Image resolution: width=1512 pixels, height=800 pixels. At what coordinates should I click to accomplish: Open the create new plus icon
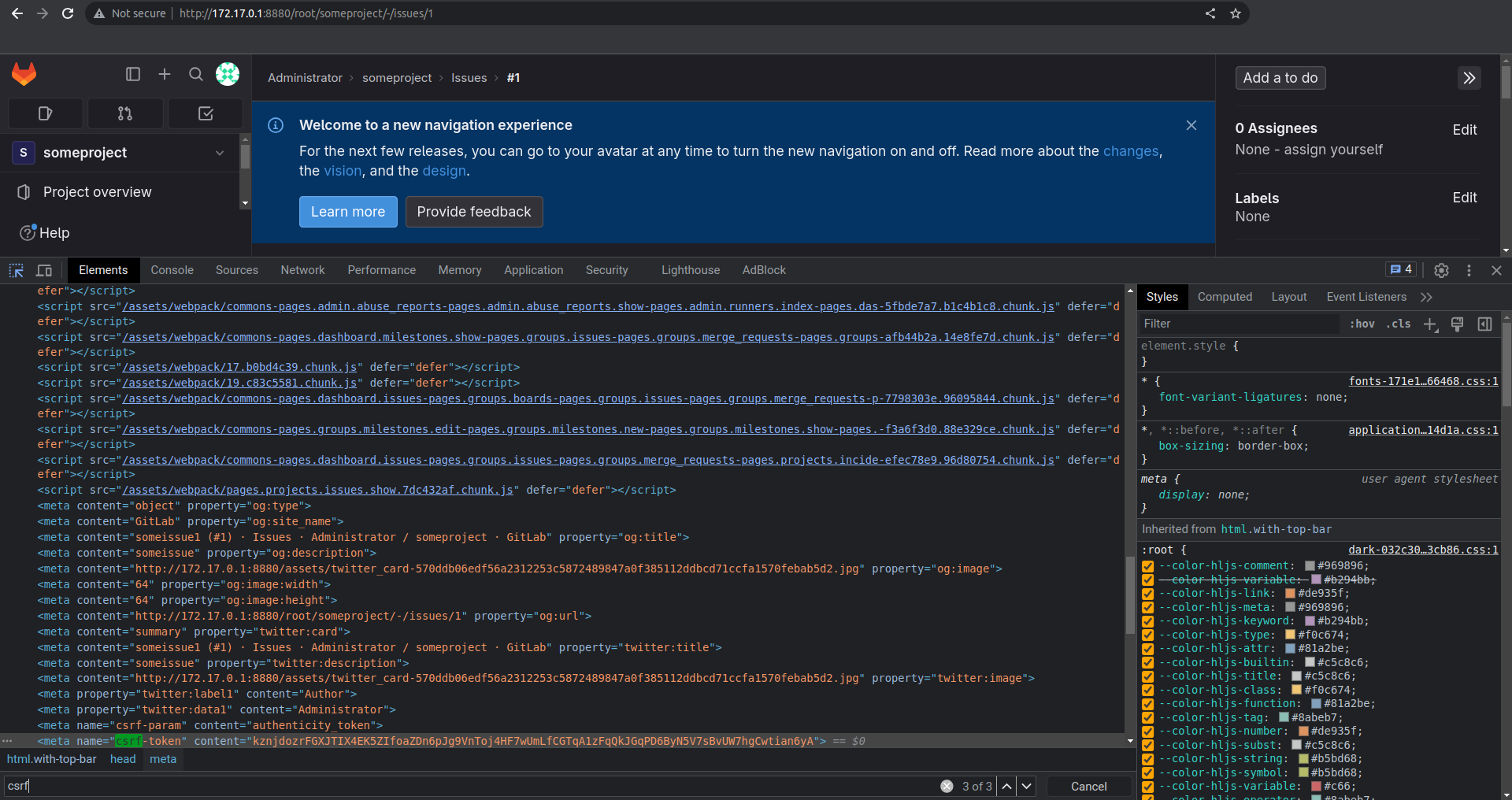165,74
